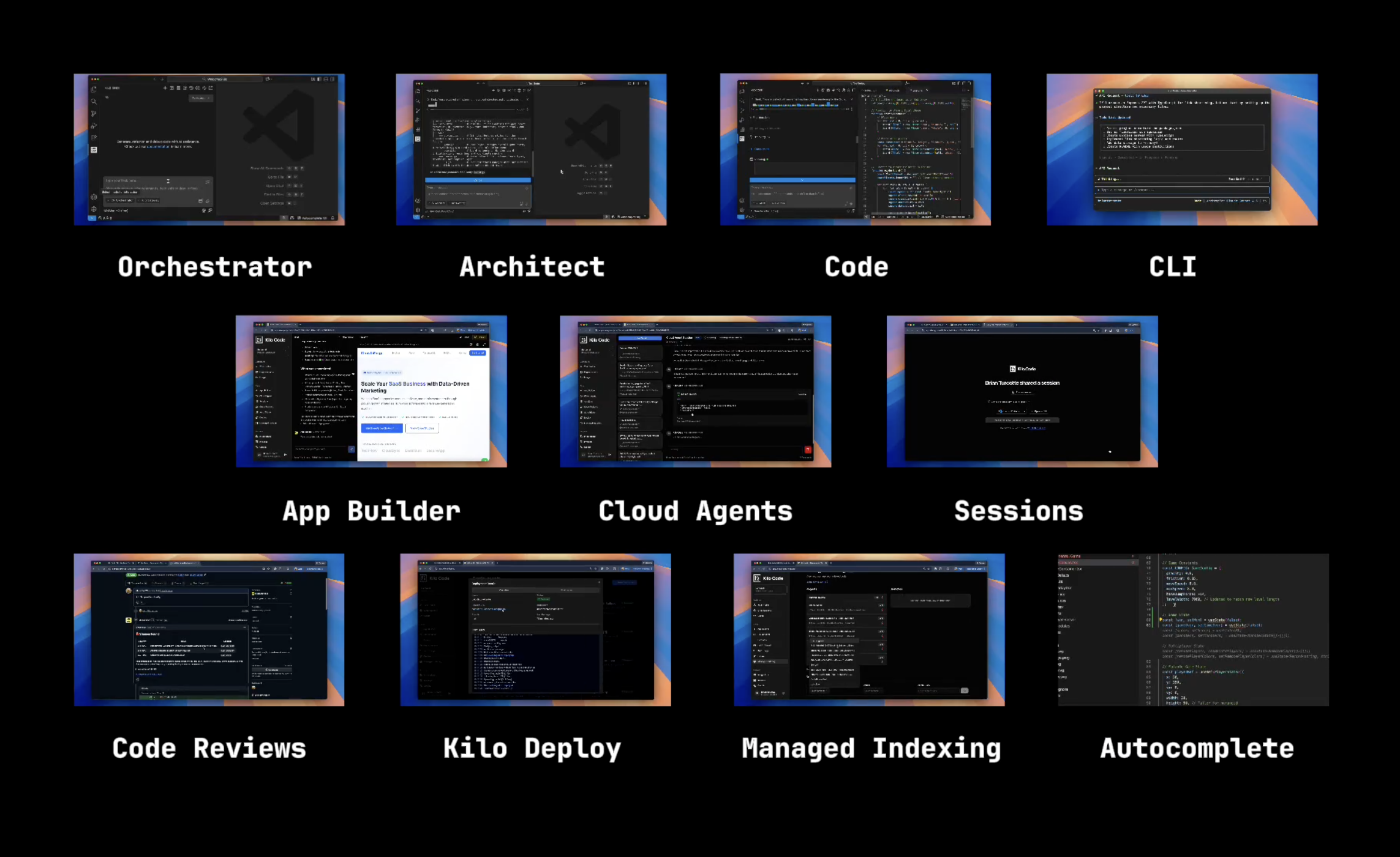Follow the blue hyperlink on the shared session page
The height and width of the screenshot is (857, 1400).
click(x=1038, y=428)
